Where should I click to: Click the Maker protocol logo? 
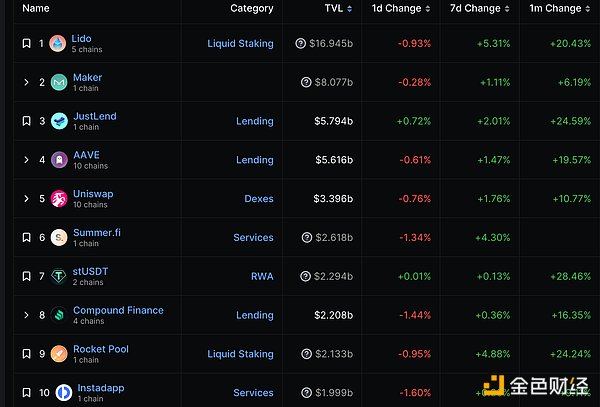(58, 82)
